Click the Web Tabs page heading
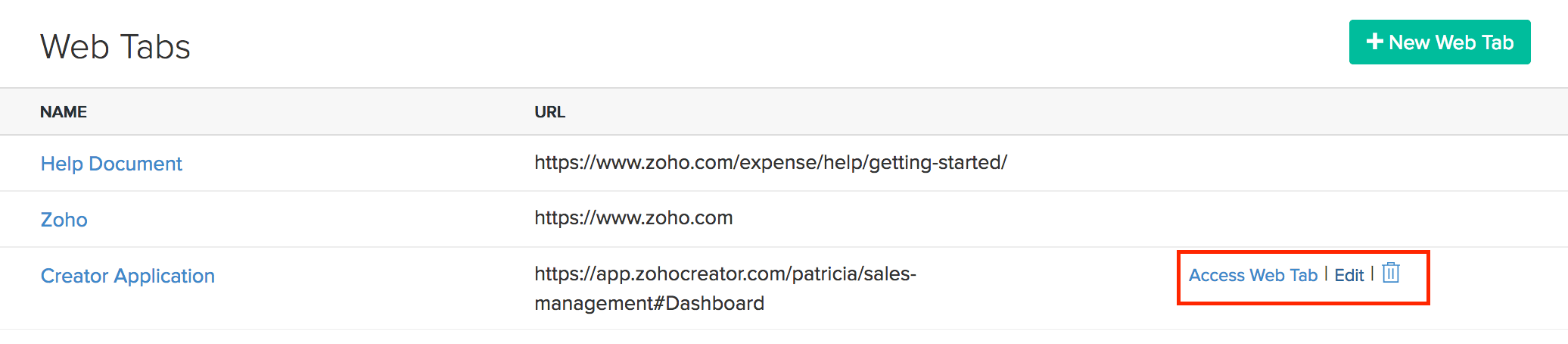Viewport: 1568px width, 344px height. (115, 47)
